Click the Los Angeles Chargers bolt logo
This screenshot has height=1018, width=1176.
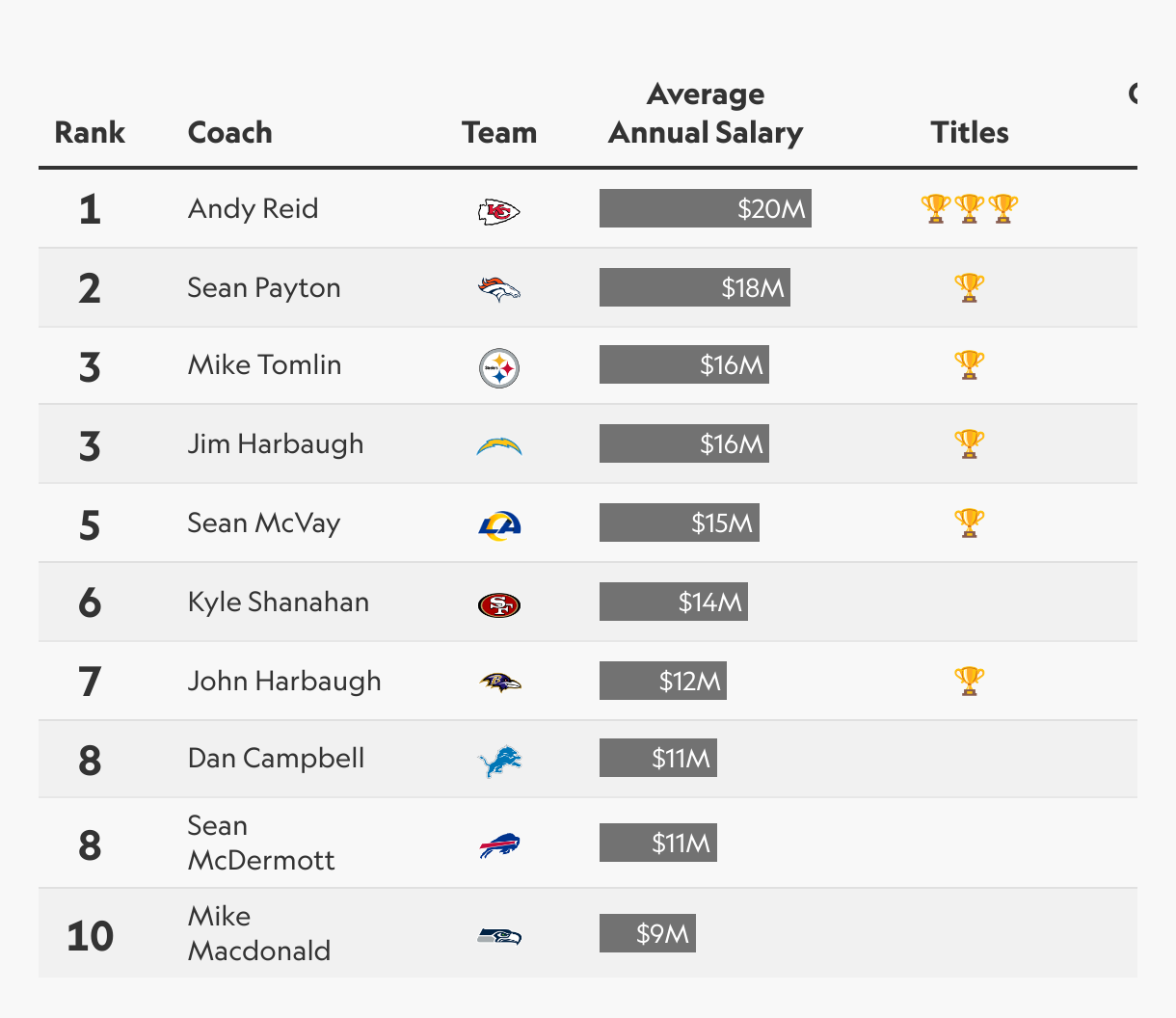tap(499, 446)
